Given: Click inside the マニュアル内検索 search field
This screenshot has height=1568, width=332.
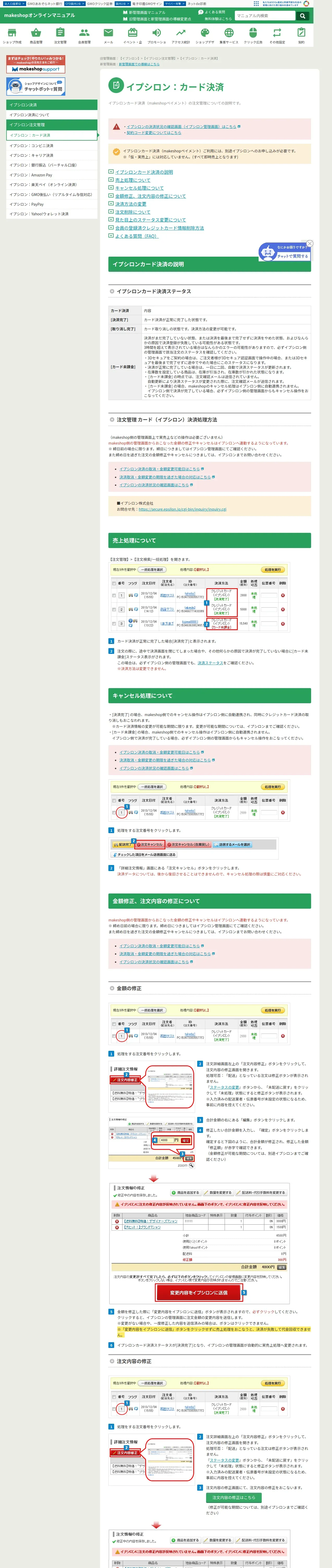Looking at the screenshot, I should [x=265, y=16].
